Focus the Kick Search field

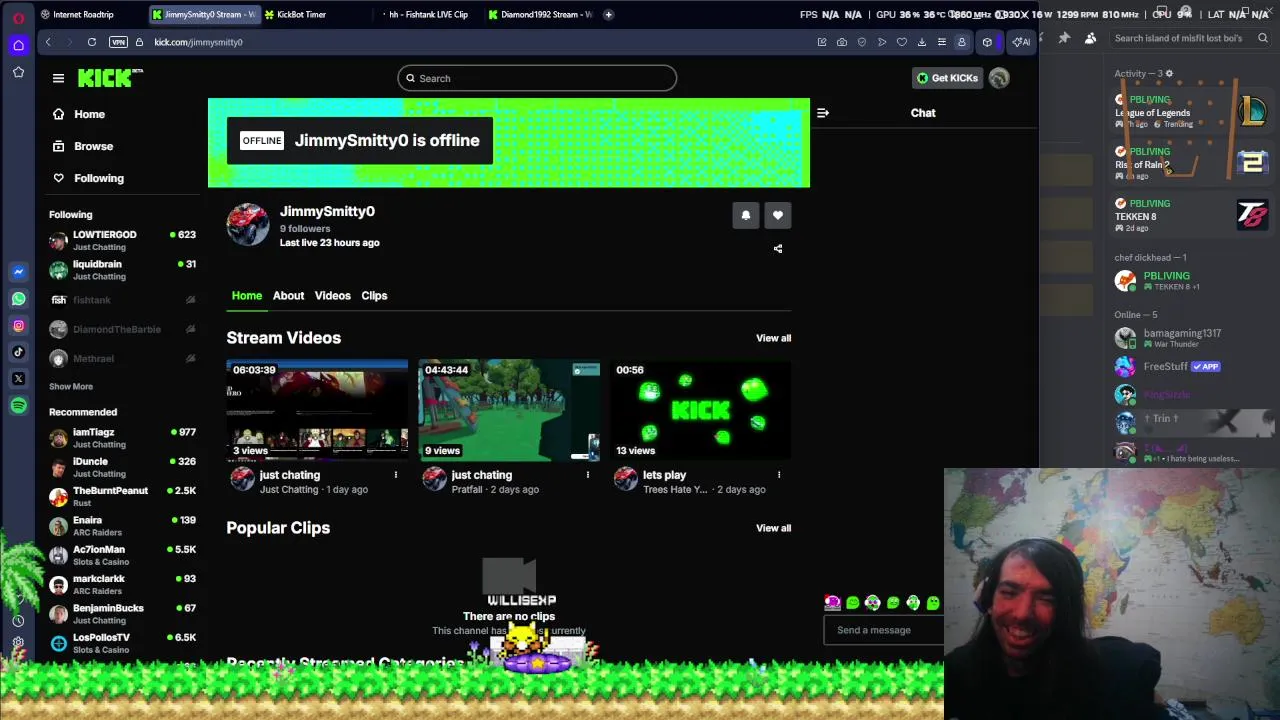click(537, 78)
